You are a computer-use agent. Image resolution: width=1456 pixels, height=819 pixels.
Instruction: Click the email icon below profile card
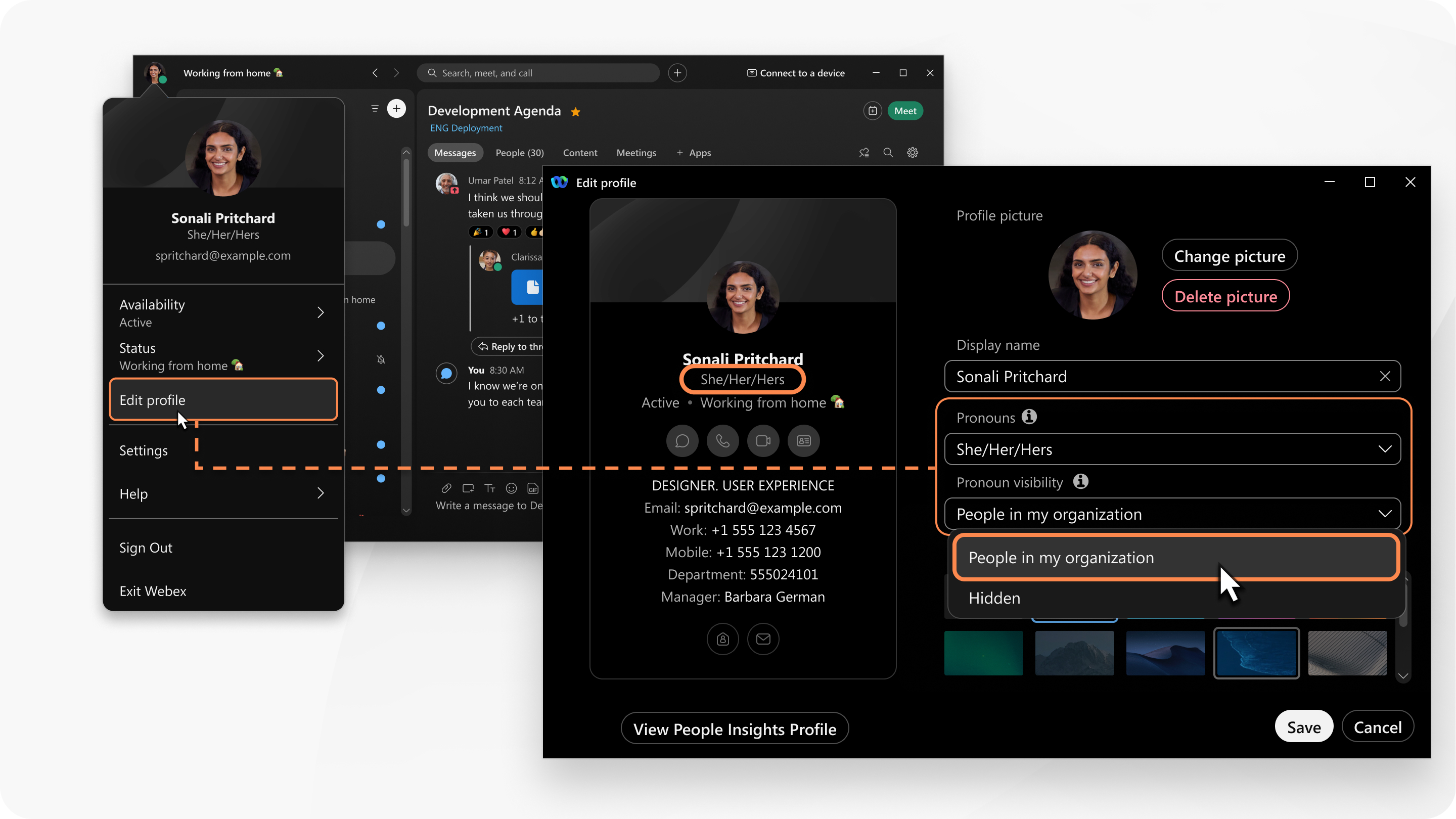pyautogui.click(x=762, y=639)
